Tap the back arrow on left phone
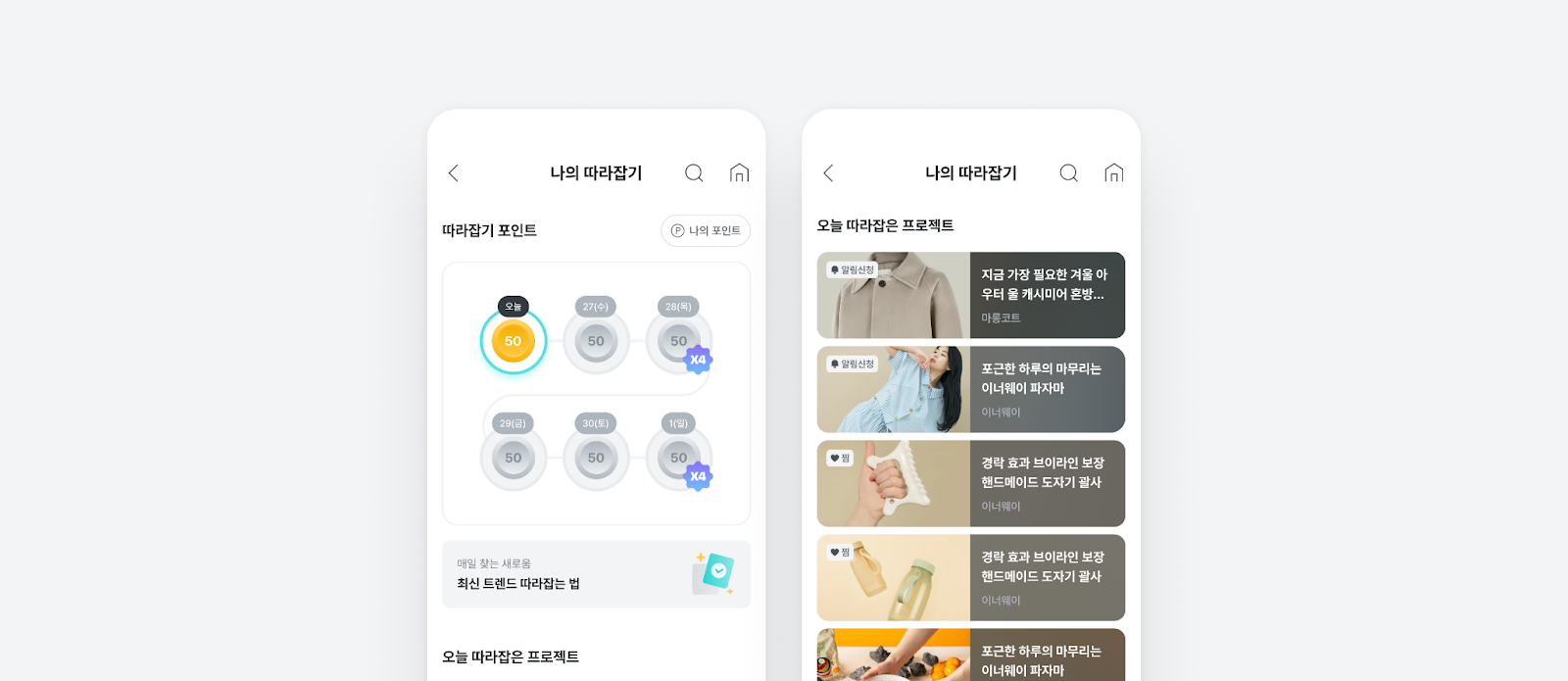The height and width of the screenshot is (681, 1568). (453, 173)
